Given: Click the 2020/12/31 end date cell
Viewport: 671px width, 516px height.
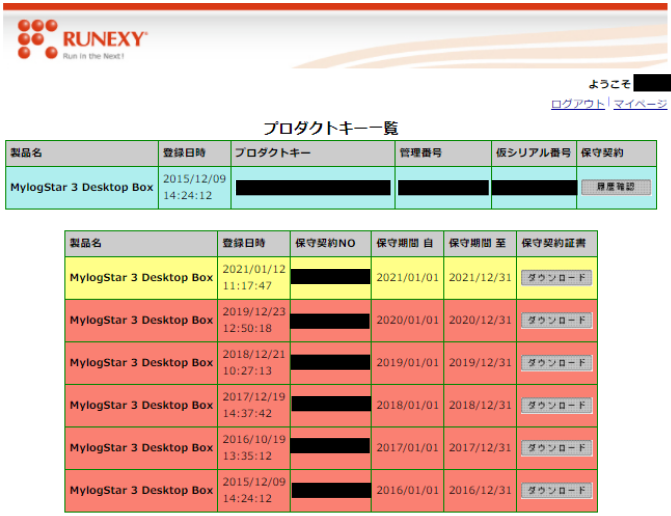Looking at the screenshot, I should 480,320.
